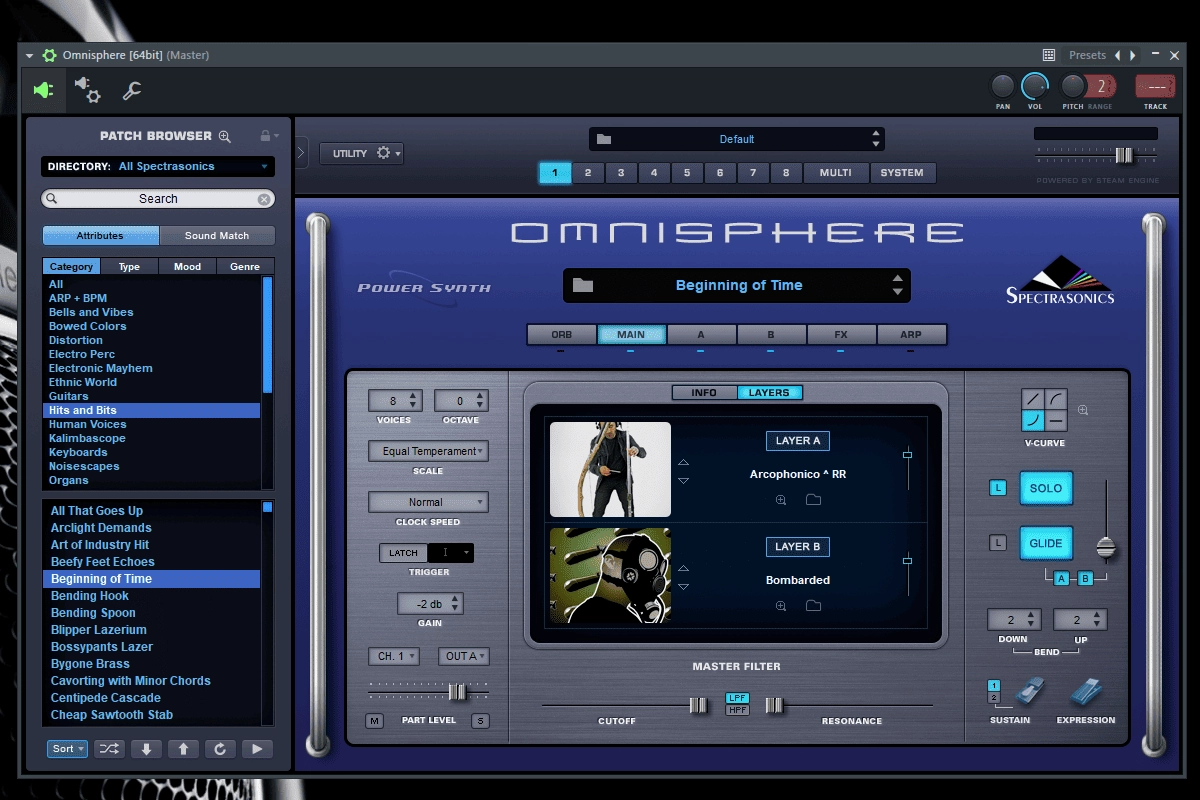Click the shuffle patches icon
1200x800 pixels.
(110, 748)
